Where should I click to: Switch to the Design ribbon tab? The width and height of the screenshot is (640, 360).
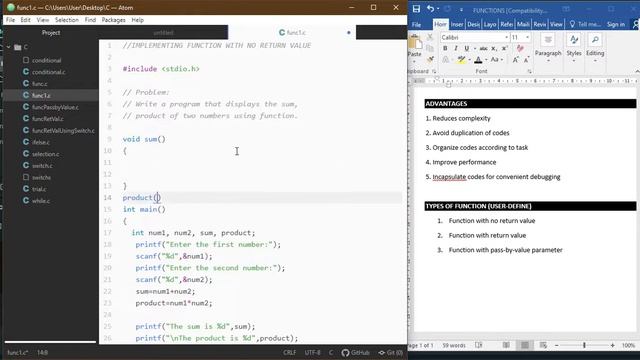point(473,24)
